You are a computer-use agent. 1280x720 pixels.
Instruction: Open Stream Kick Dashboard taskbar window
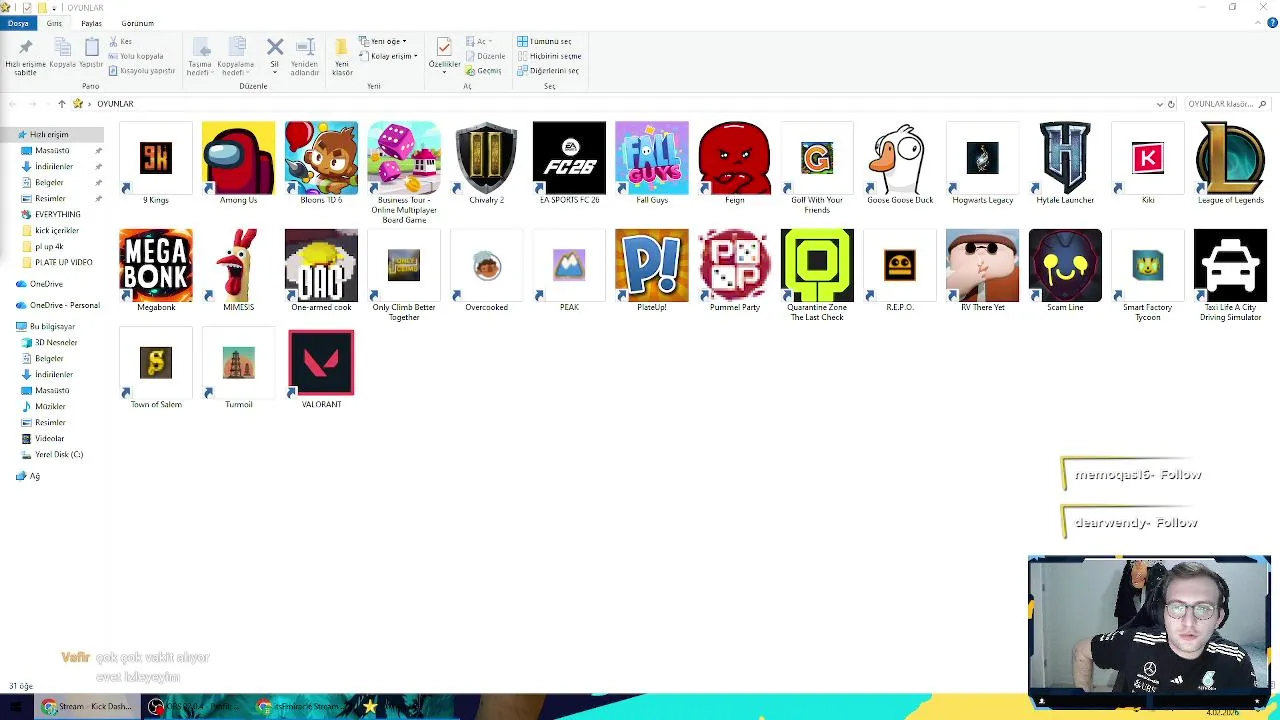[86, 707]
